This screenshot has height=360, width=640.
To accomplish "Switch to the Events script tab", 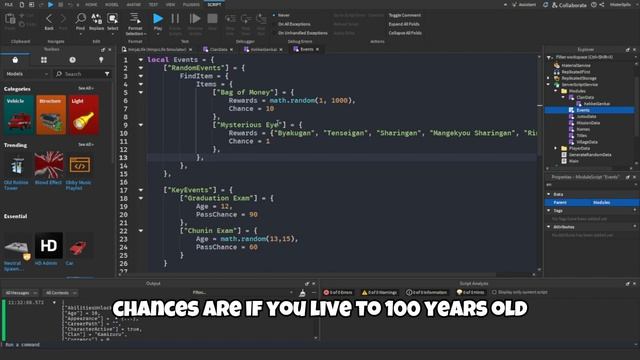I will coord(307,49).
